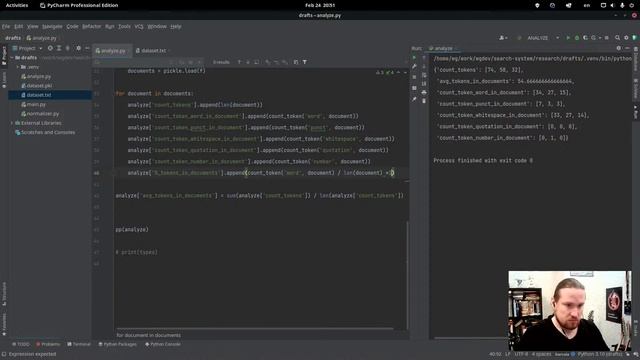Open Run panel settings gear

[x=619, y=48]
